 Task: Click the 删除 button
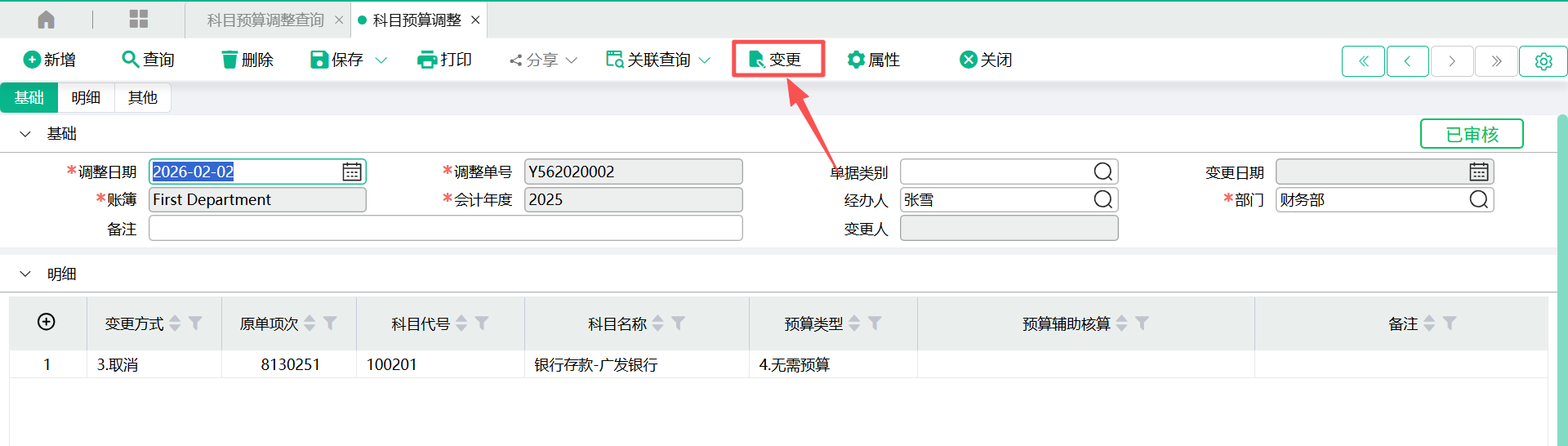pyautogui.click(x=247, y=60)
